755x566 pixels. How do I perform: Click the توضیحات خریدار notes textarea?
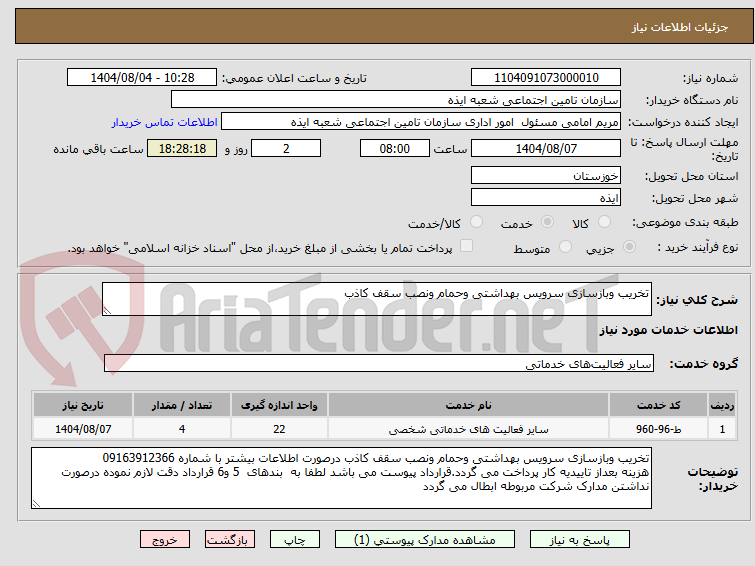[341, 478]
